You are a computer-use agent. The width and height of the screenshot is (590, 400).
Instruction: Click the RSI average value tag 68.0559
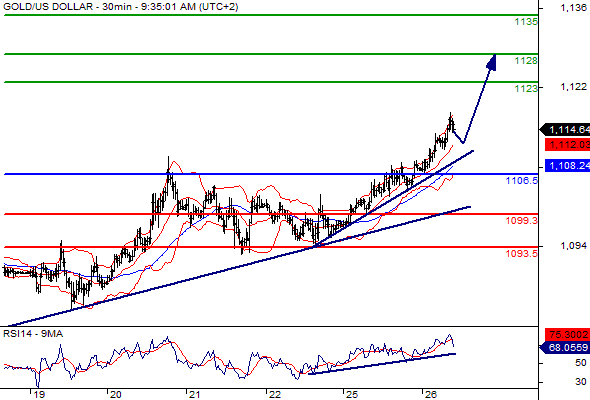tap(565, 347)
